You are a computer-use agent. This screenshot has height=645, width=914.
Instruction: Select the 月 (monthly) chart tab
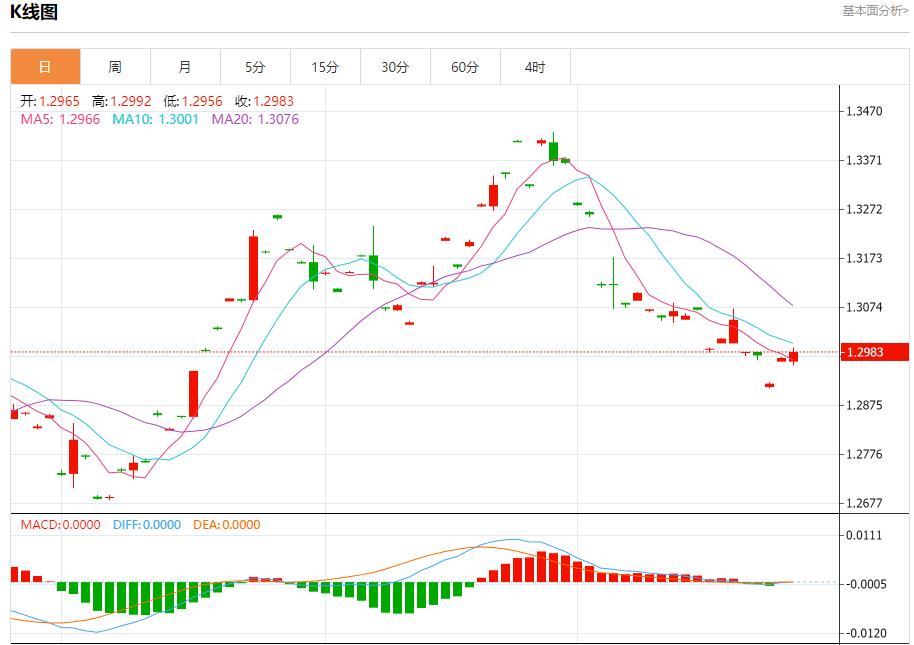pos(185,67)
